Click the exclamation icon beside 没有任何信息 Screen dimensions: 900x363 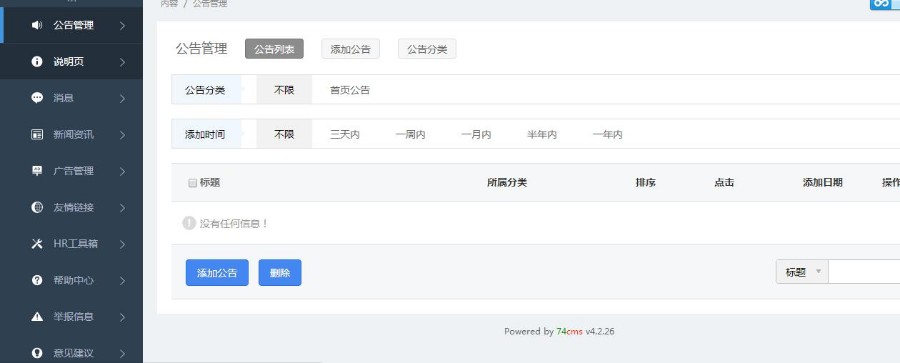[x=189, y=223]
